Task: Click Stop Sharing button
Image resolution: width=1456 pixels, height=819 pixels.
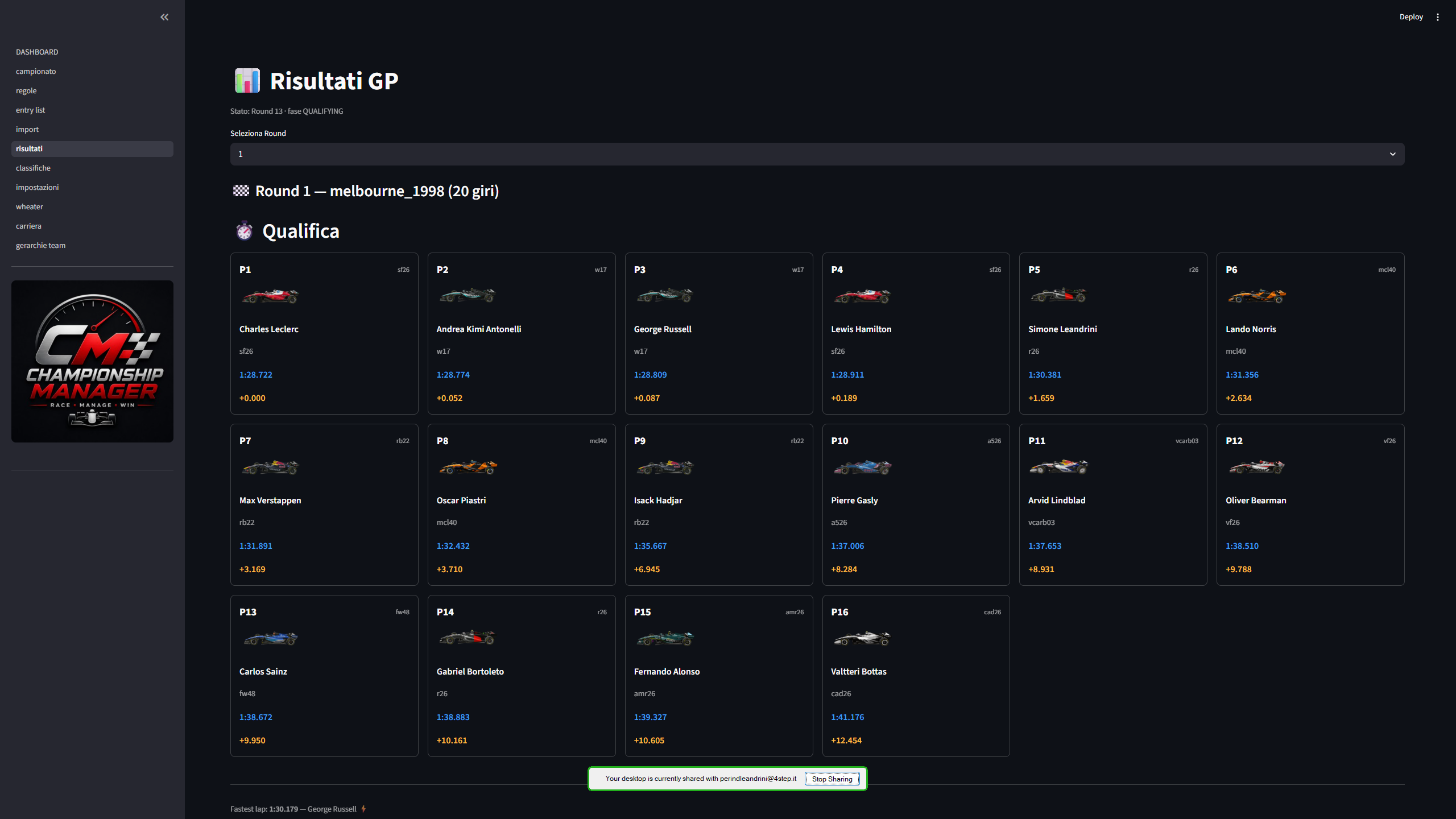Action: (x=832, y=779)
